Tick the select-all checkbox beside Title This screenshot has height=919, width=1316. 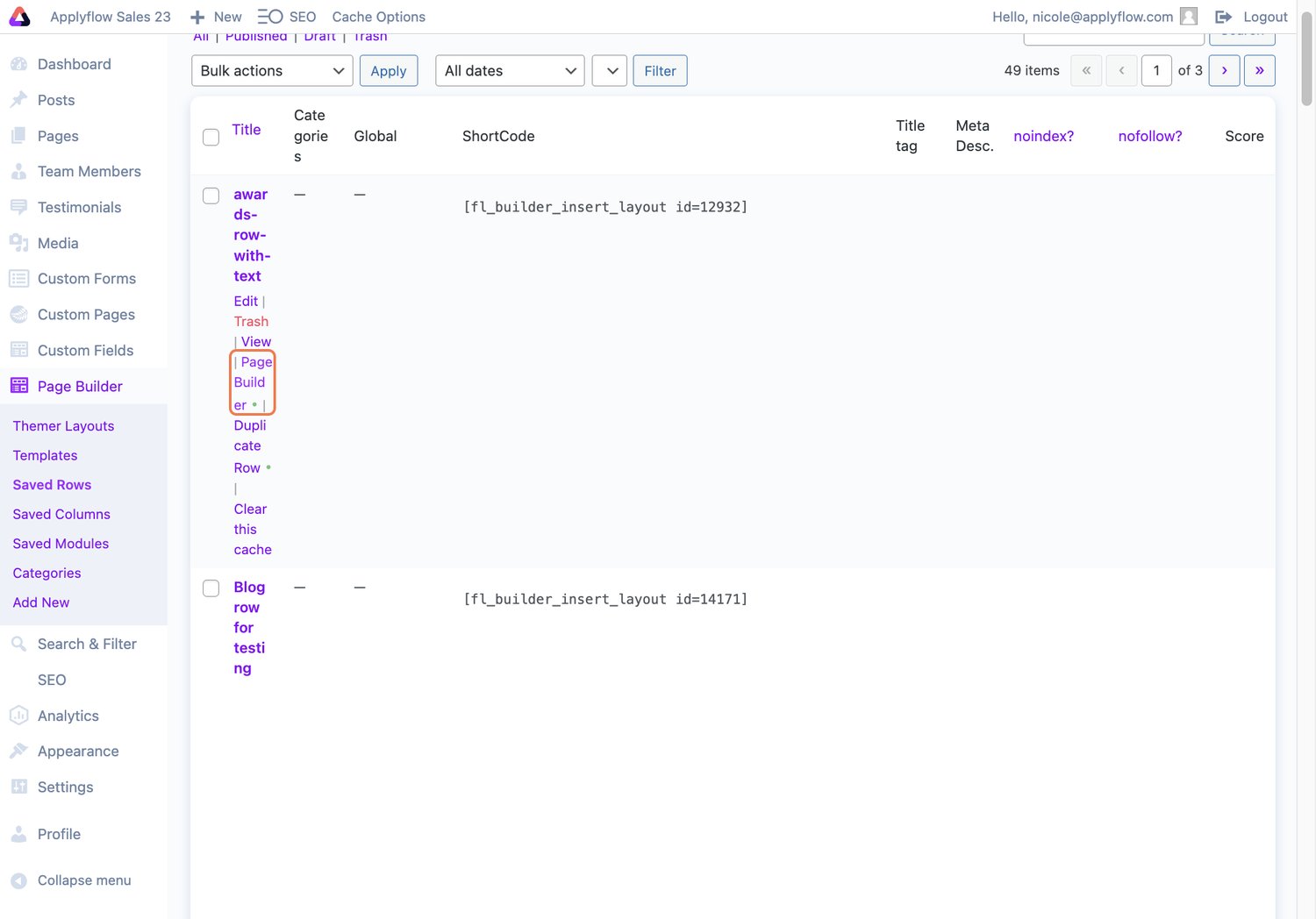point(211,137)
